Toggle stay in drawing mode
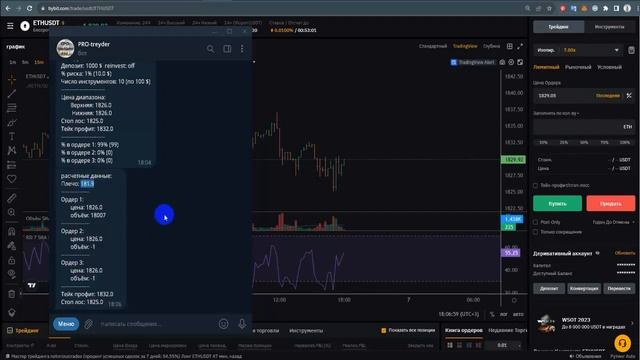 click(x=11, y=246)
